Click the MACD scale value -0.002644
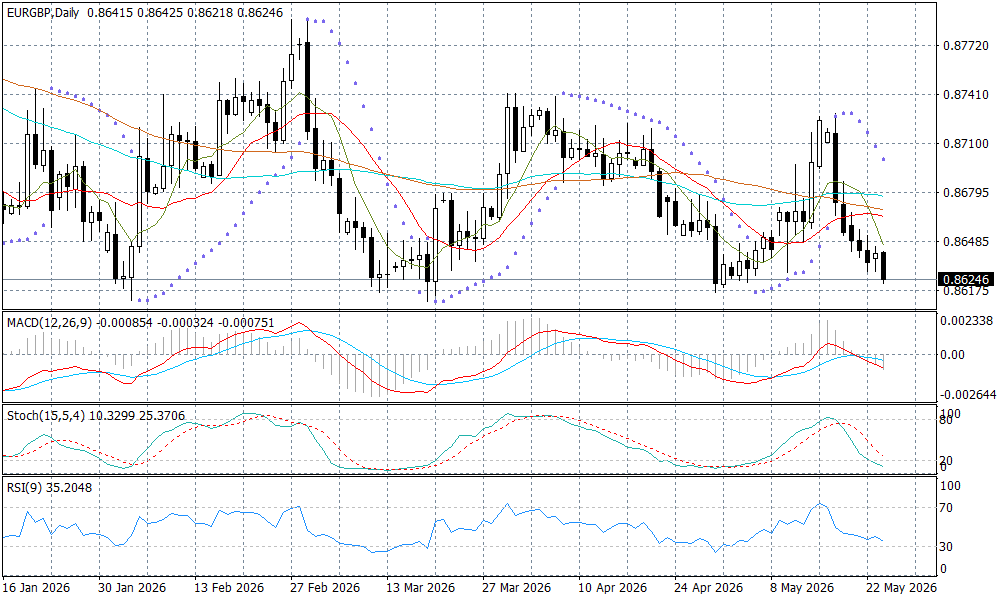 point(968,395)
